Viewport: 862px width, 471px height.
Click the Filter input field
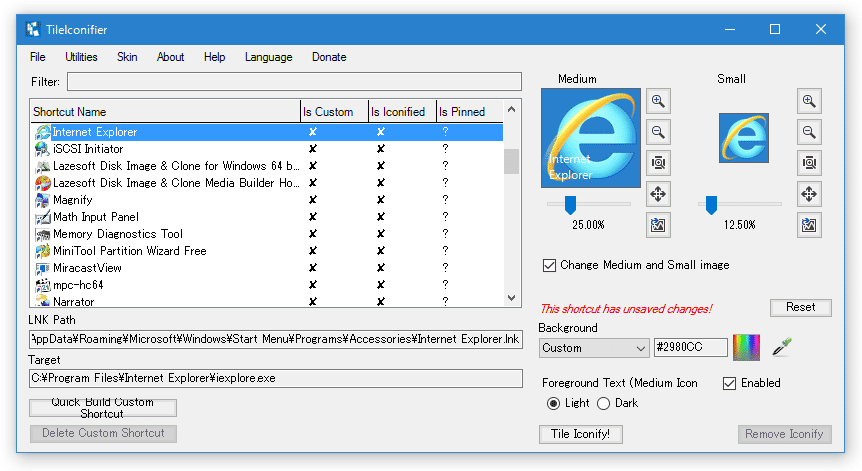[x=294, y=82]
